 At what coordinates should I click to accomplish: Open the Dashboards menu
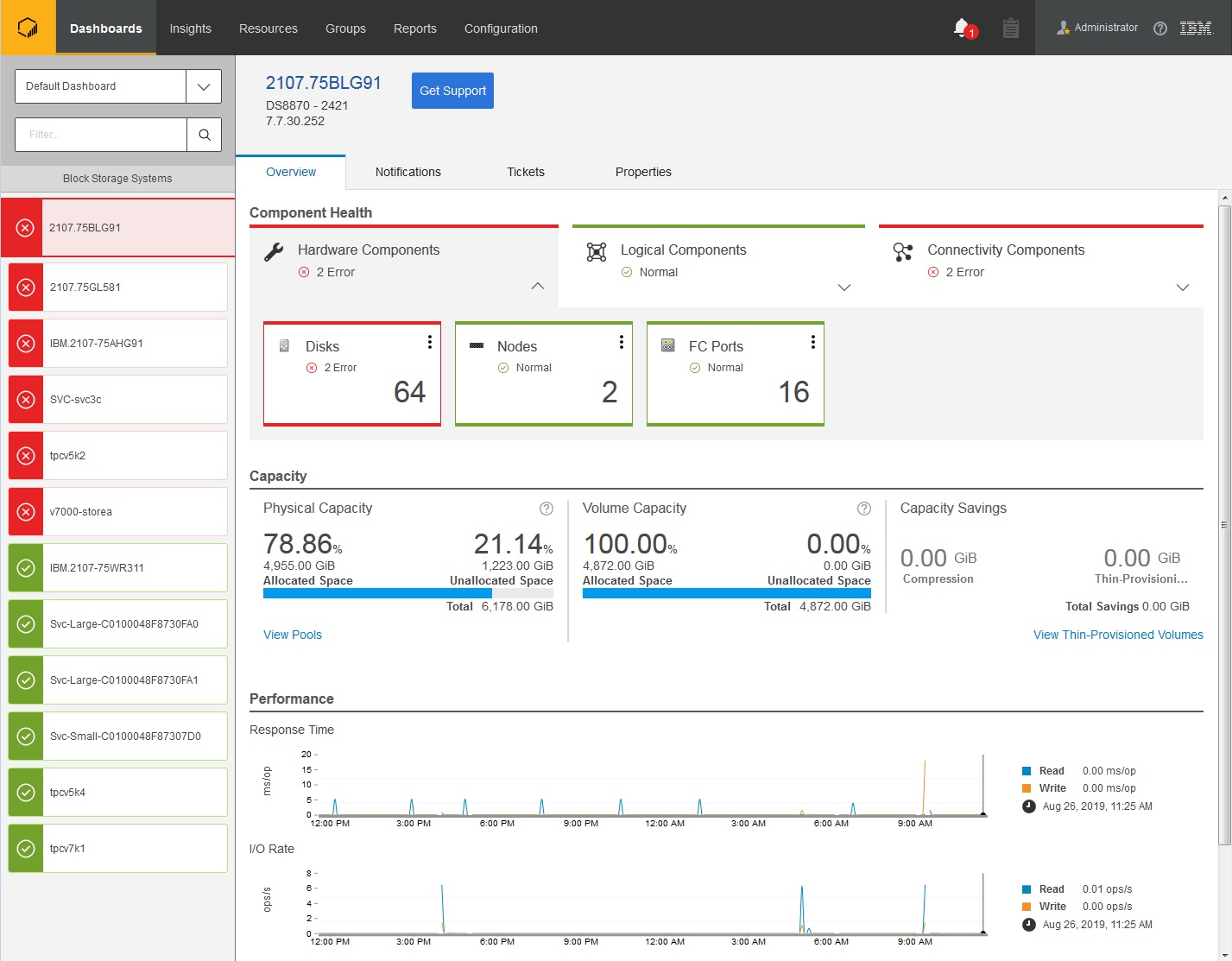pyautogui.click(x=106, y=28)
